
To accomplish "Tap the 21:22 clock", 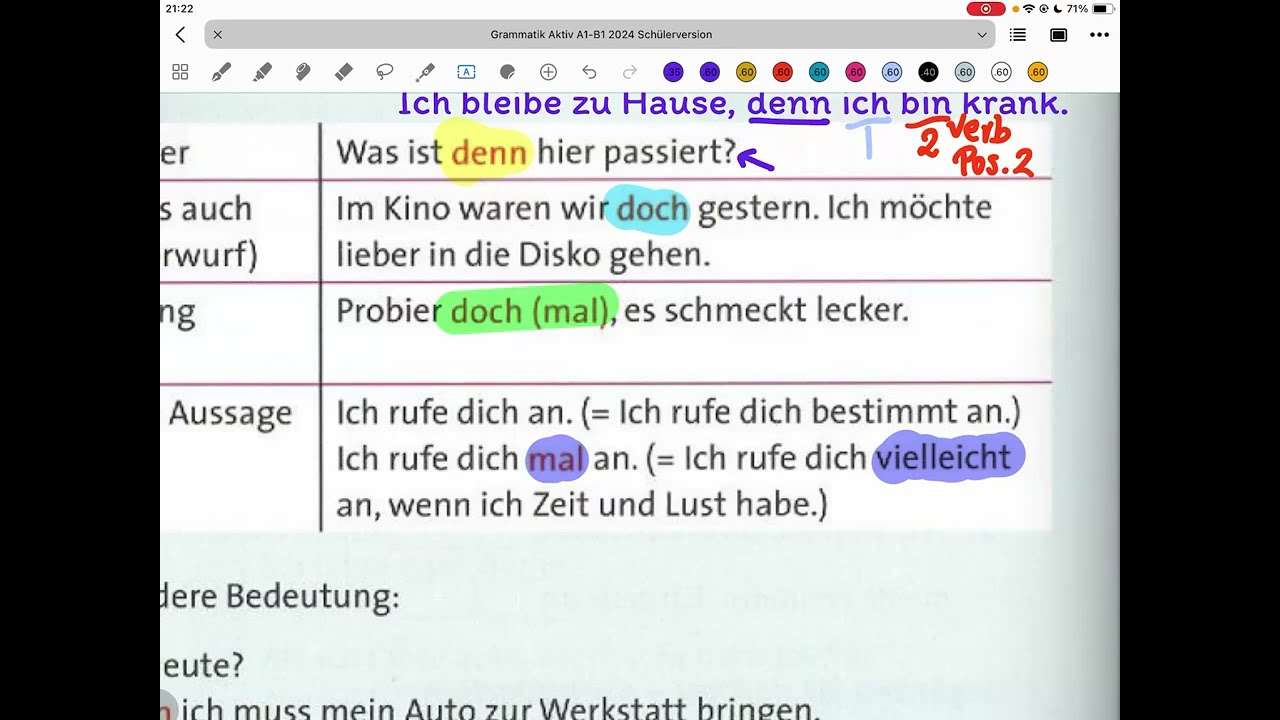I will [180, 9].
